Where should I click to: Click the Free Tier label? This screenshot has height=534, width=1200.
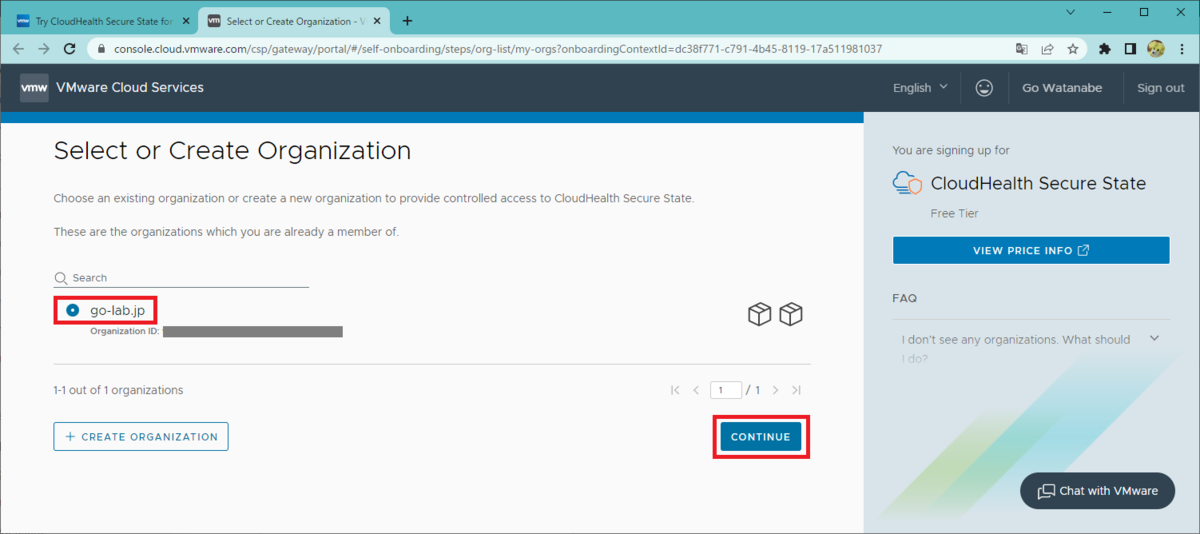click(954, 213)
